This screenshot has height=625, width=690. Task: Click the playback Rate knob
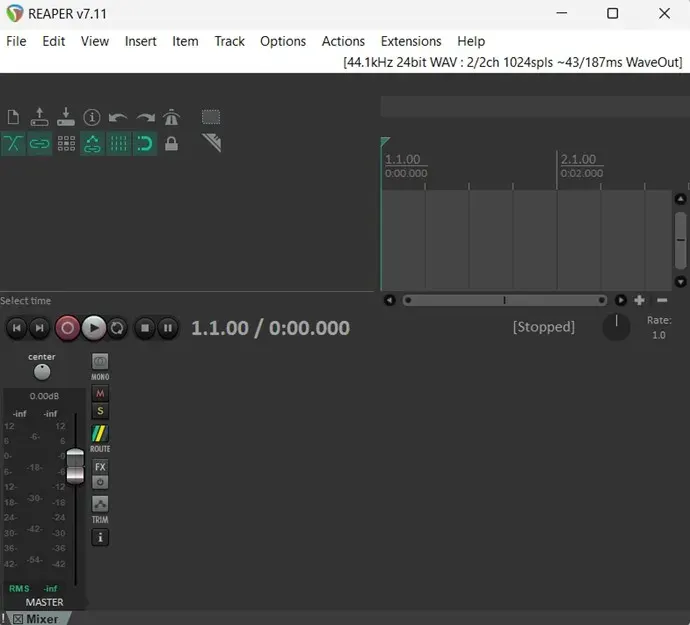[616, 327]
